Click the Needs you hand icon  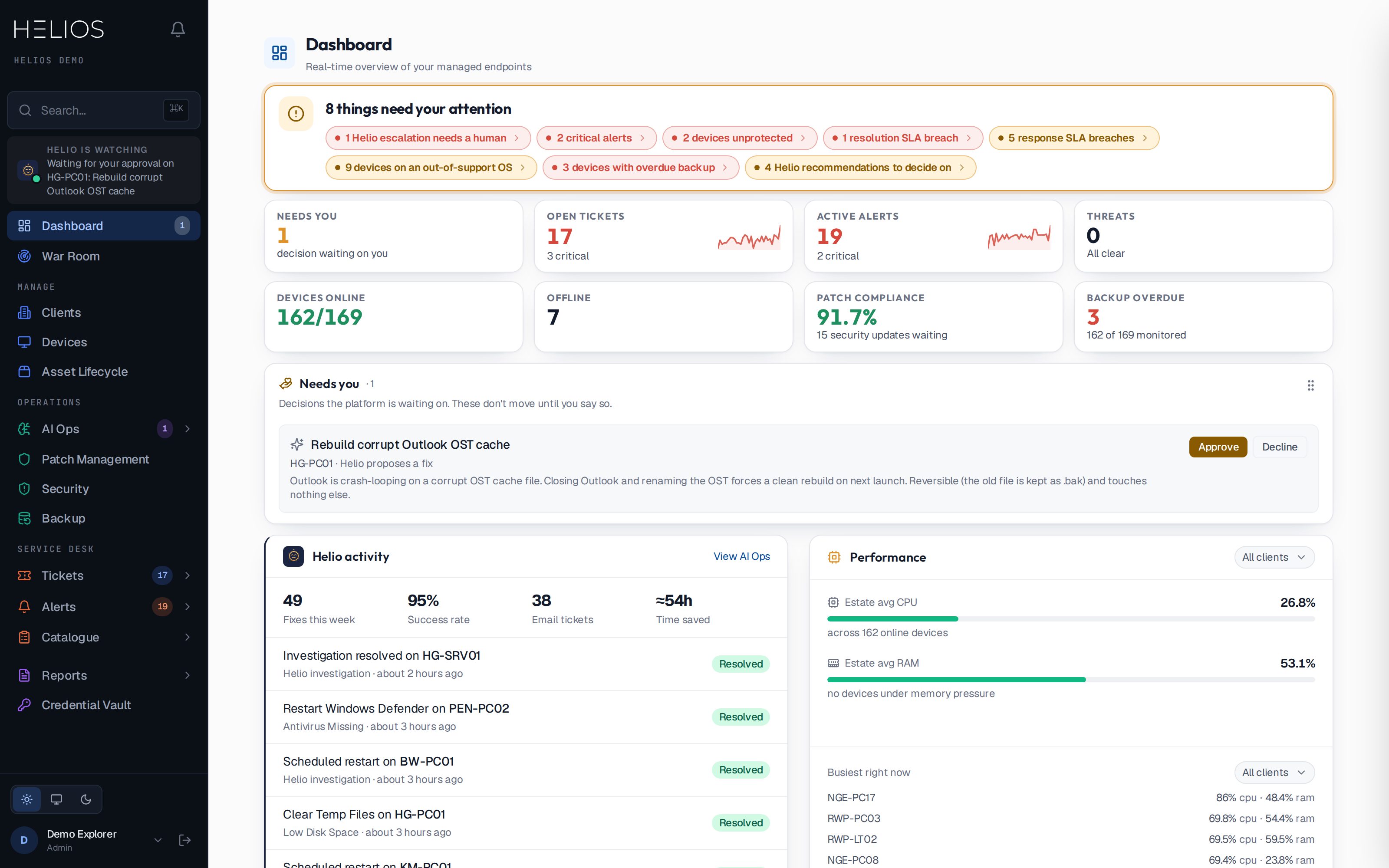(285, 384)
